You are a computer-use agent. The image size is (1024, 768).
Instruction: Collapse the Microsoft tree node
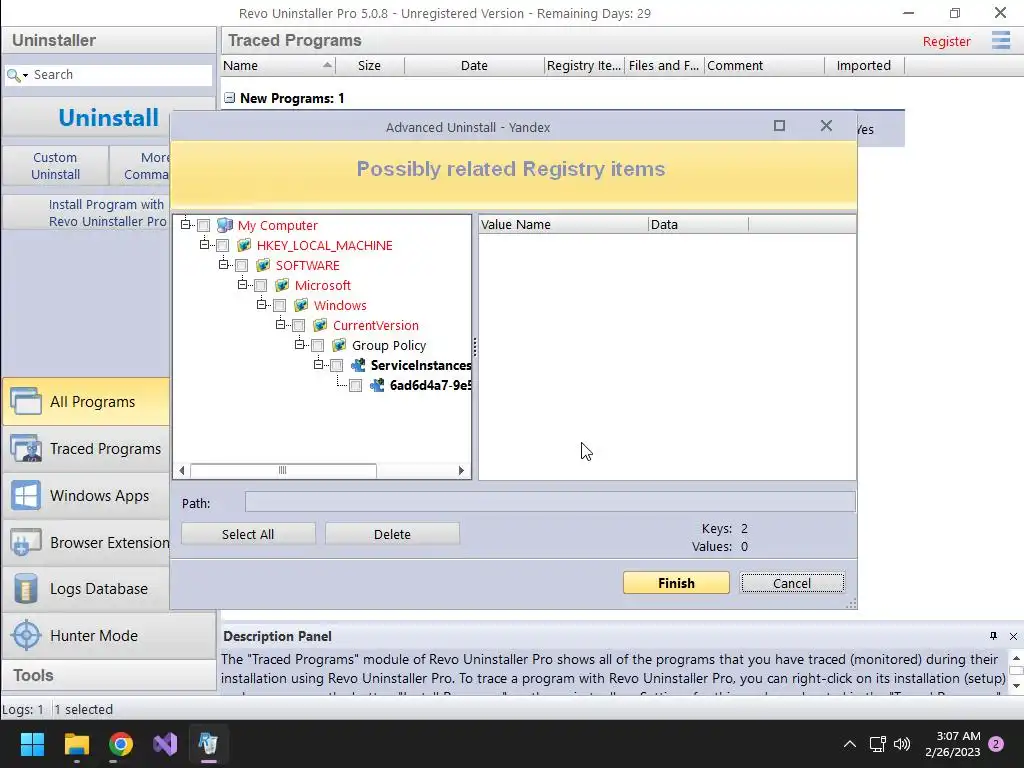(242, 284)
